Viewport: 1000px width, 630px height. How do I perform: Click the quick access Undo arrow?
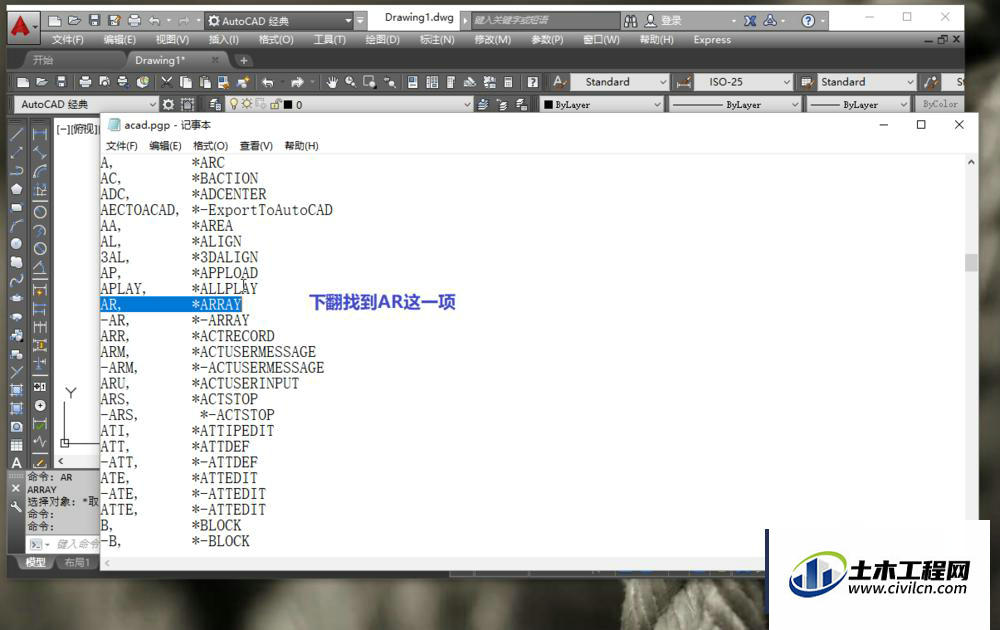coord(154,21)
